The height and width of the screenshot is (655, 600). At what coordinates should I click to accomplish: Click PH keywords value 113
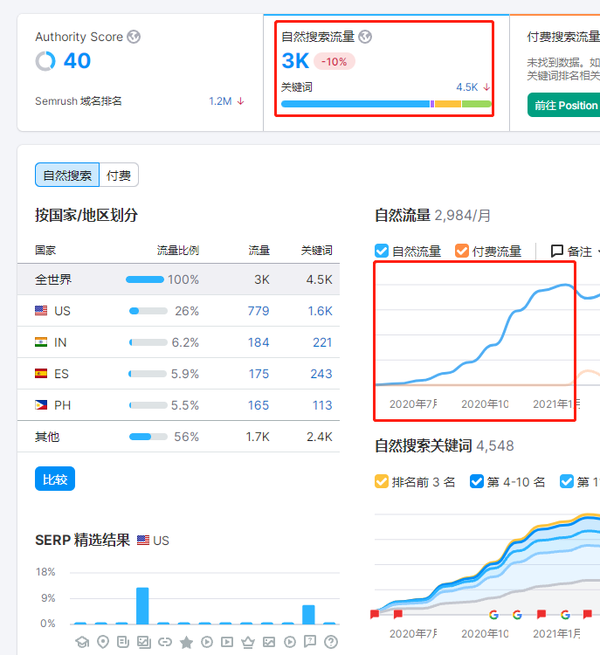322,405
